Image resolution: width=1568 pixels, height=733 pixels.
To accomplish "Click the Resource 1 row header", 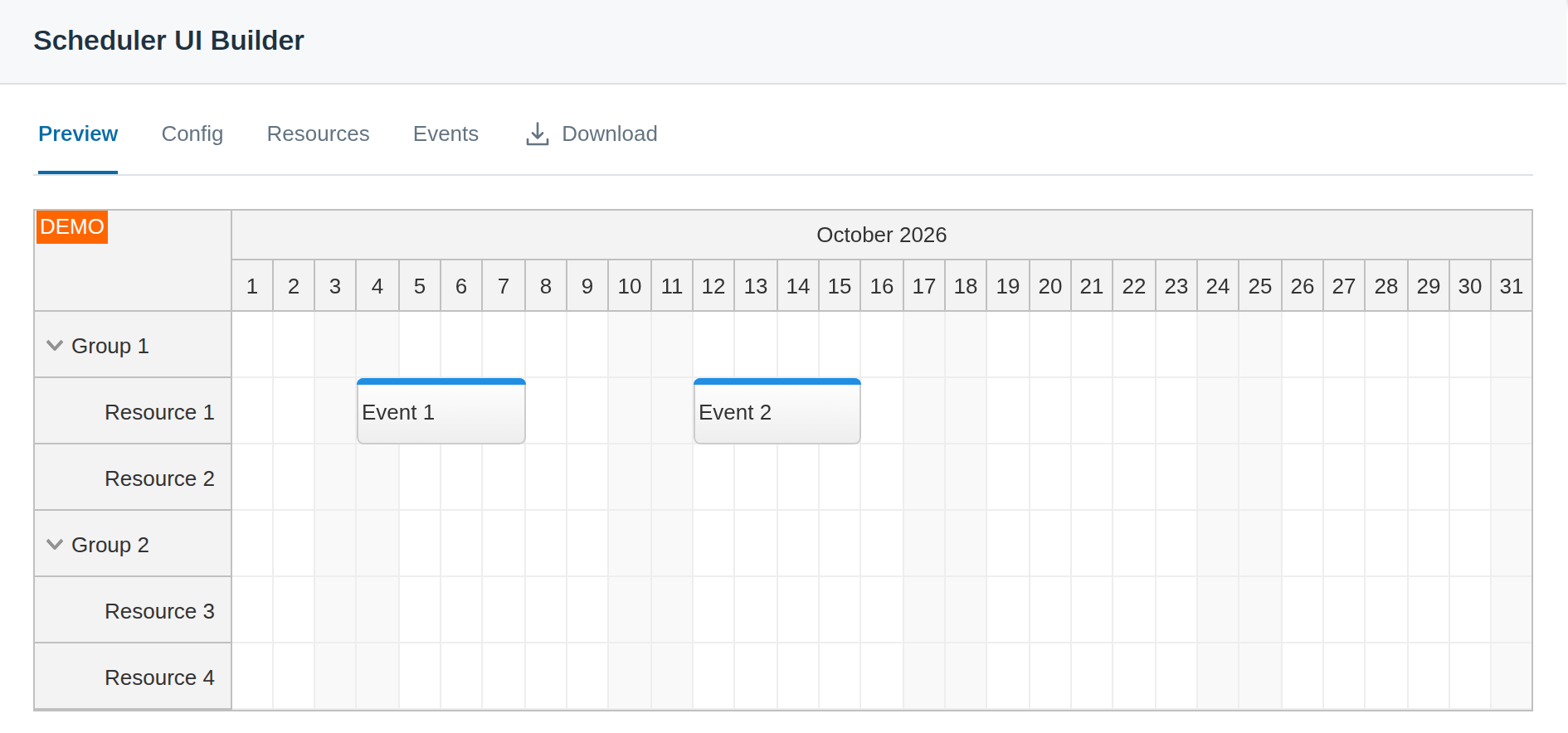I will (133, 411).
